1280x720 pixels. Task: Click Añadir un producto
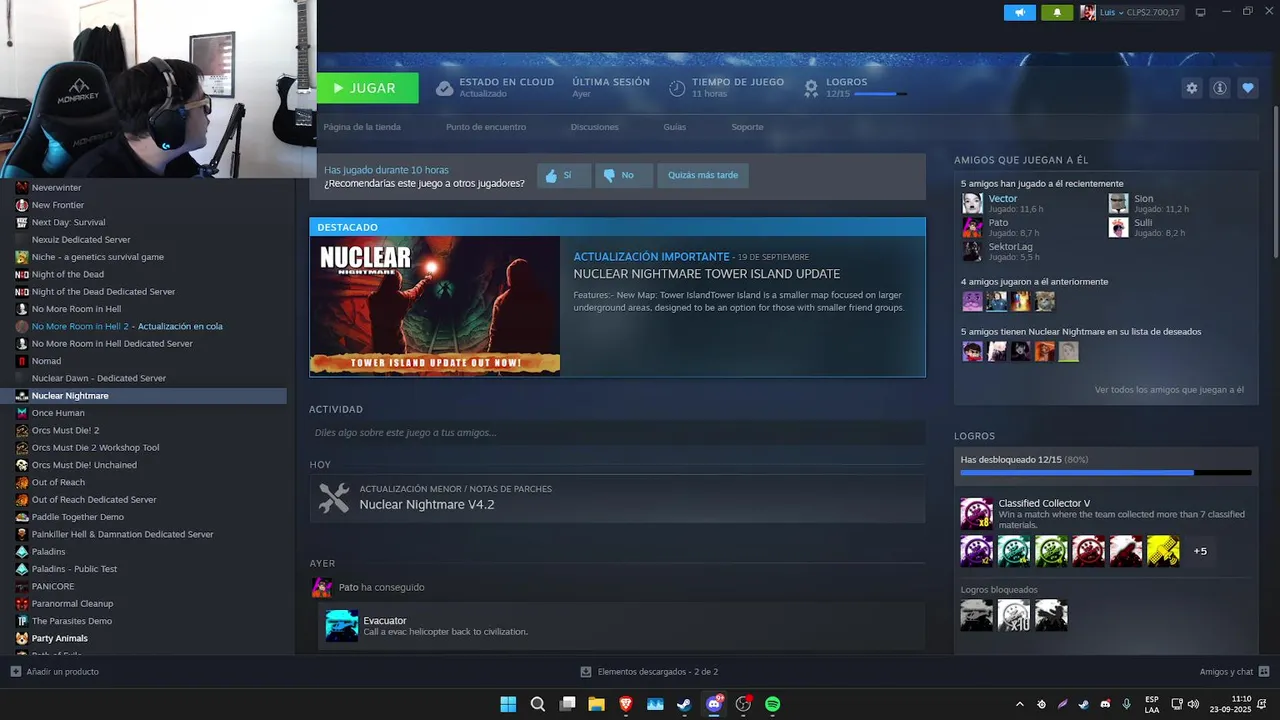coord(55,672)
